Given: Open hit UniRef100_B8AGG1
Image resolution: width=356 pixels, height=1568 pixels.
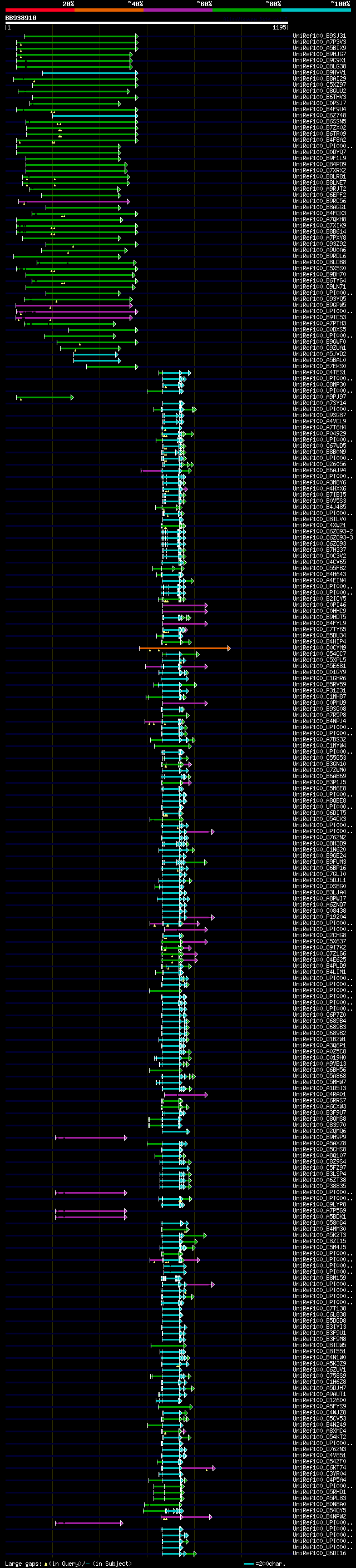Looking at the screenshot, I should (319, 207).
